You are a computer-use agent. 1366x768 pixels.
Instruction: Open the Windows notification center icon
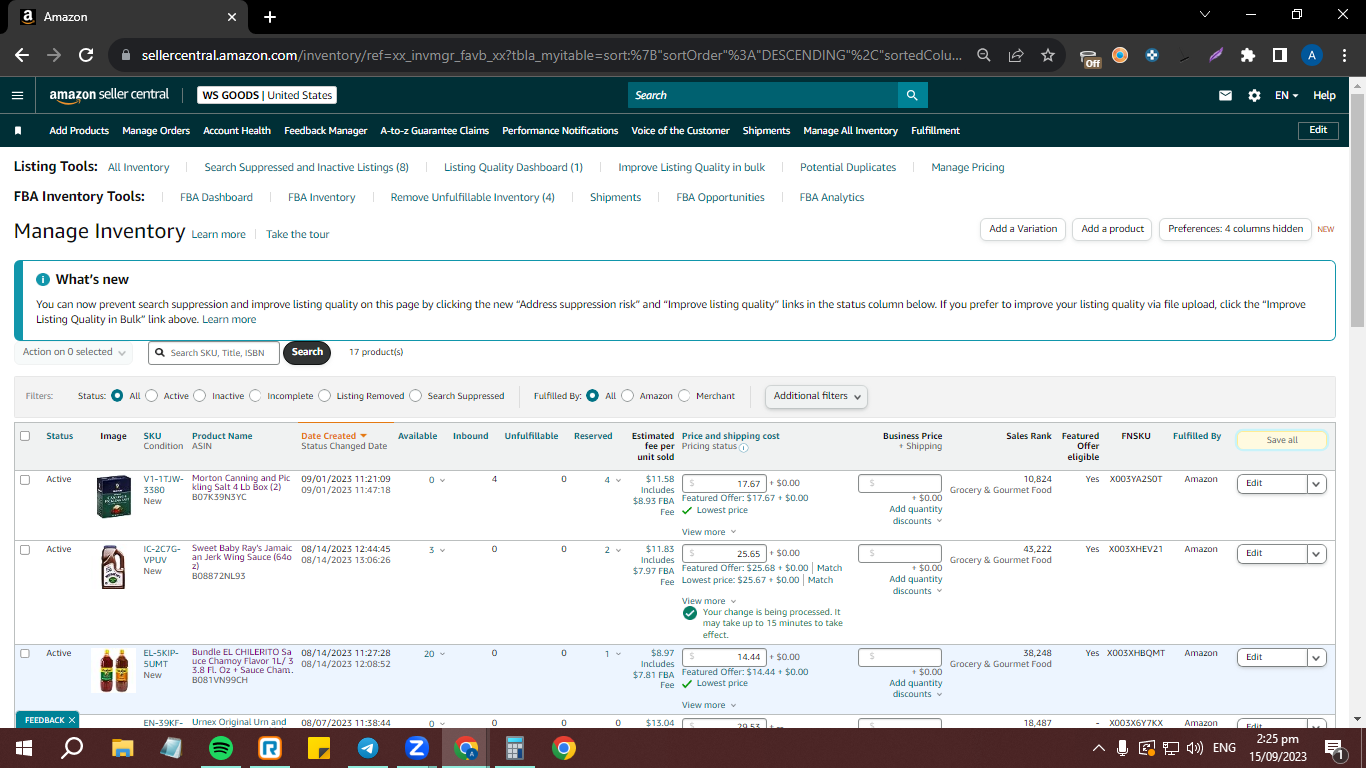point(1332,748)
